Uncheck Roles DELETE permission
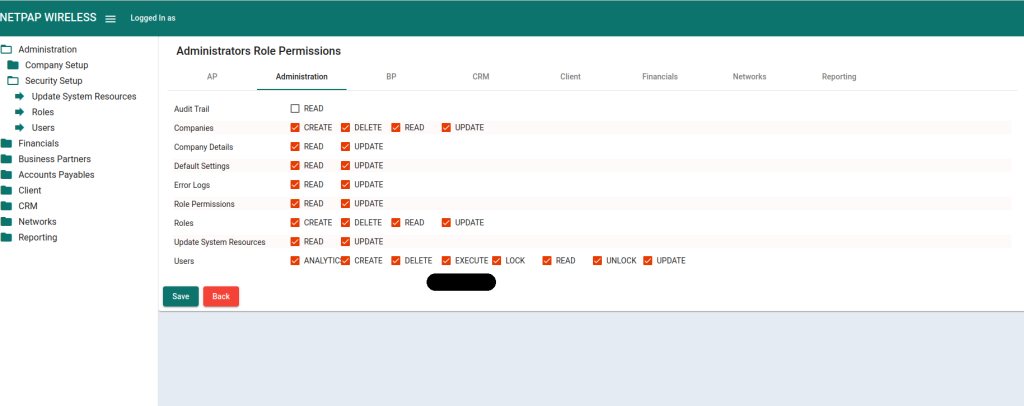The width and height of the screenshot is (1024, 406). 345,222
